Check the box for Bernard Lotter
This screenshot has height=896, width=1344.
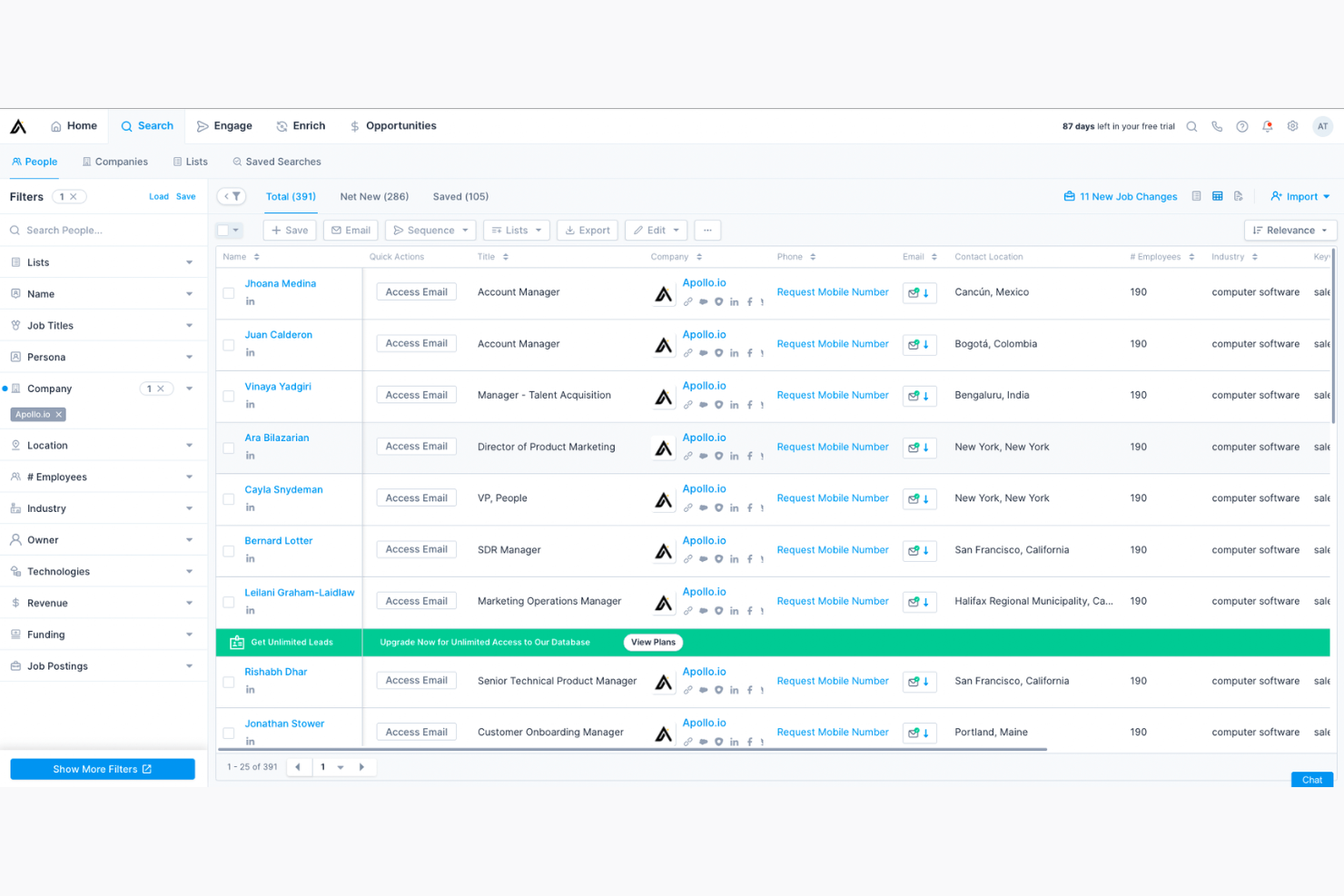pyautogui.click(x=229, y=551)
